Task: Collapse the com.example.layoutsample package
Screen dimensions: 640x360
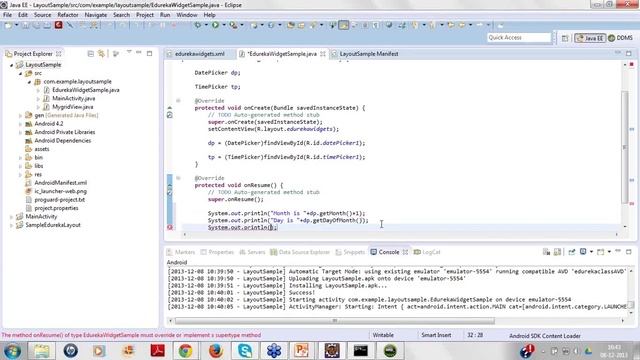Action: coord(29,82)
